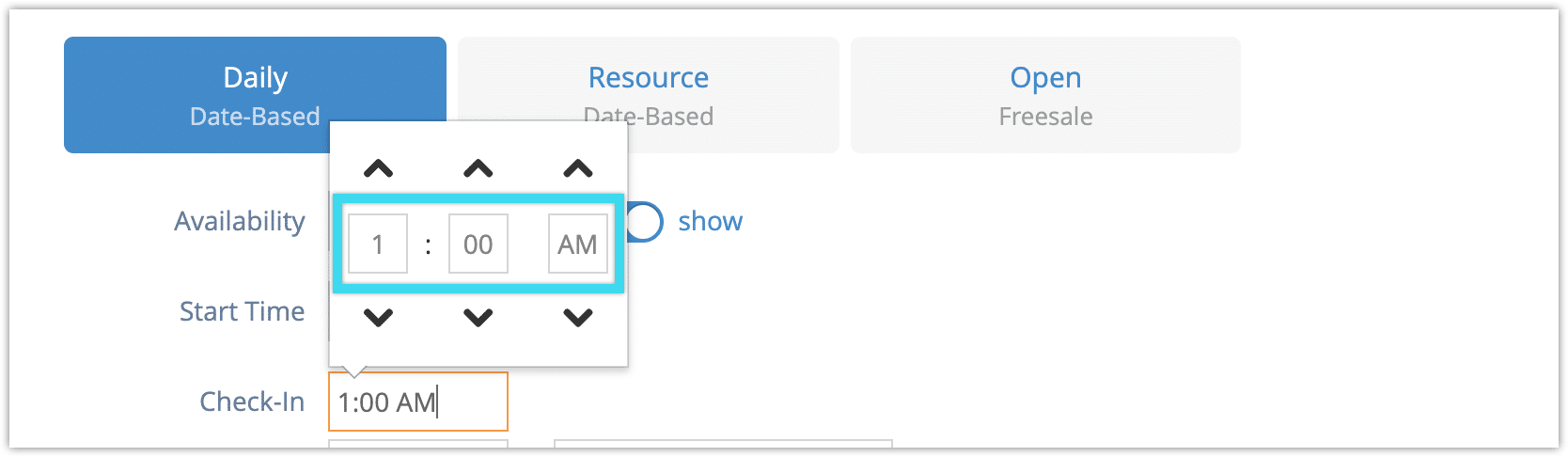Click the Check-In label

(x=252, y=402)
